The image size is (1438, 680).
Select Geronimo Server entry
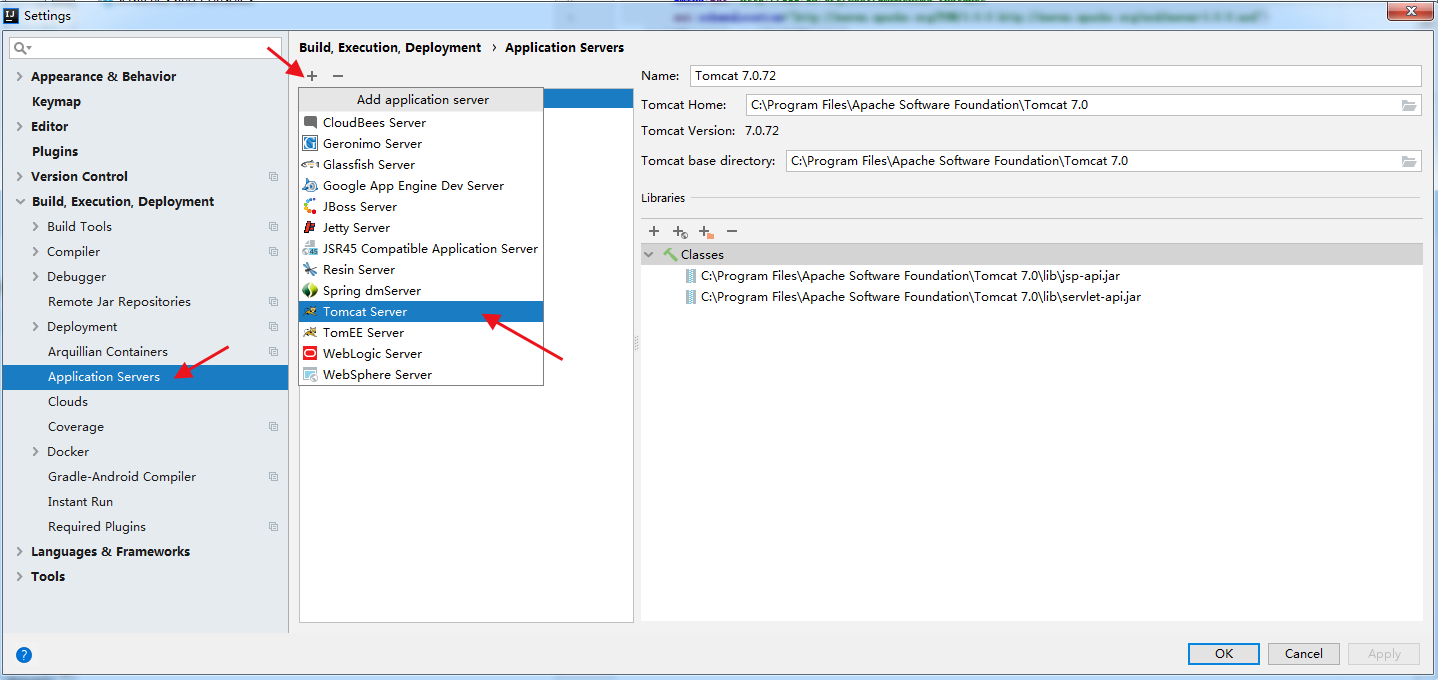[421, 143]
